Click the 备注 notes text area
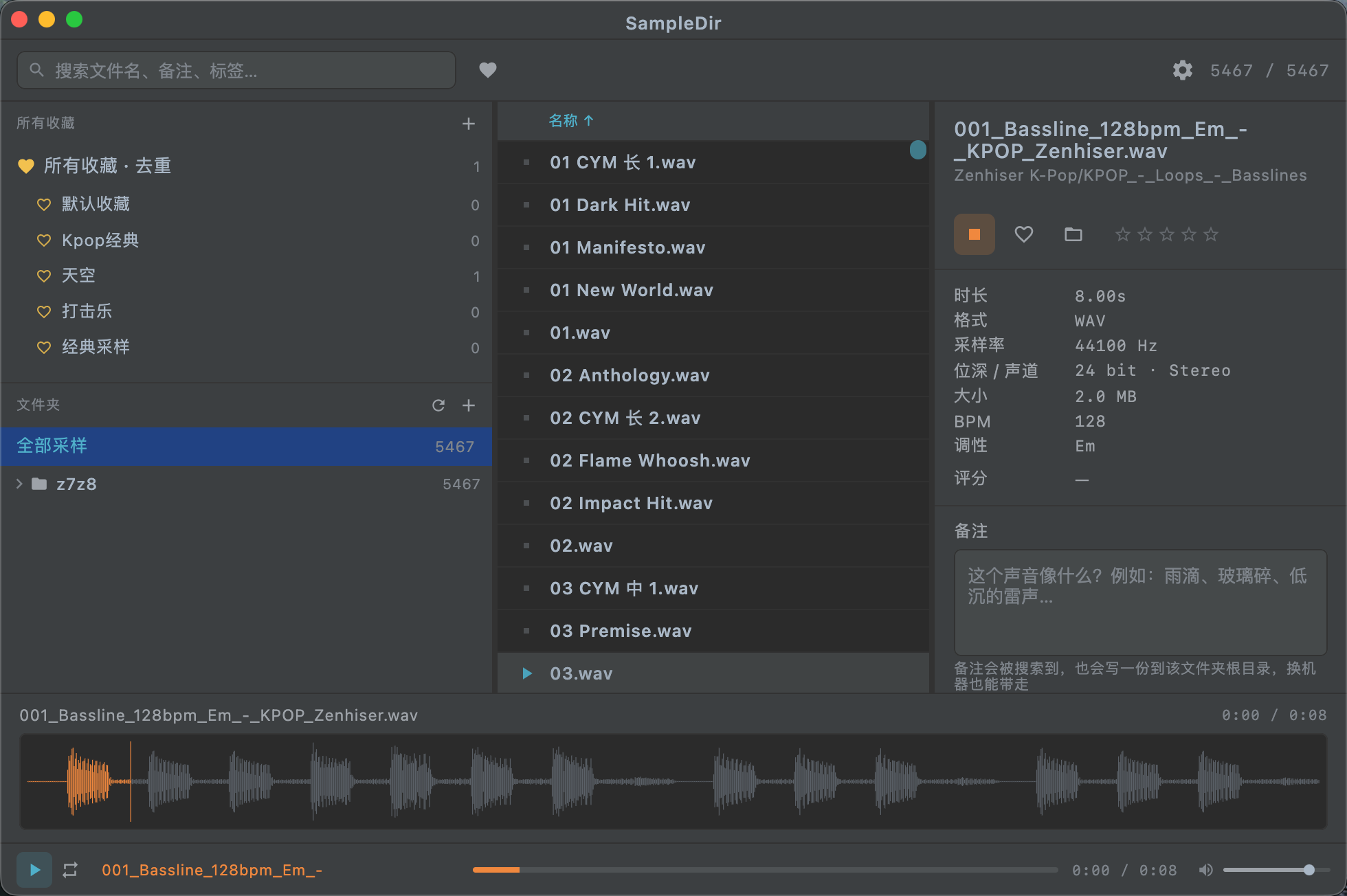 (x=1139, y=602)
